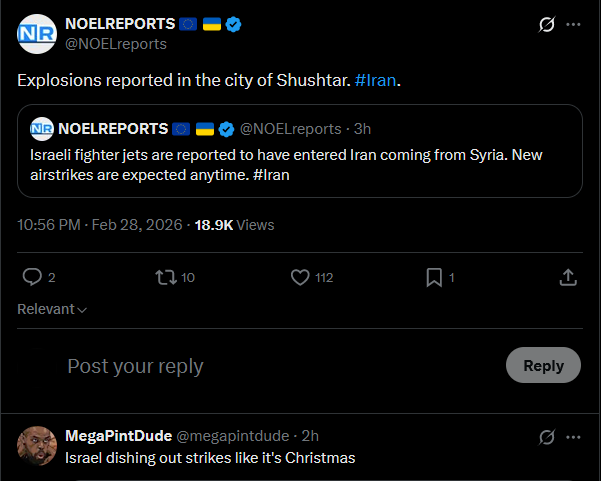
Task: Open more options on MegaPintDude reply
Action: [573, 437]
